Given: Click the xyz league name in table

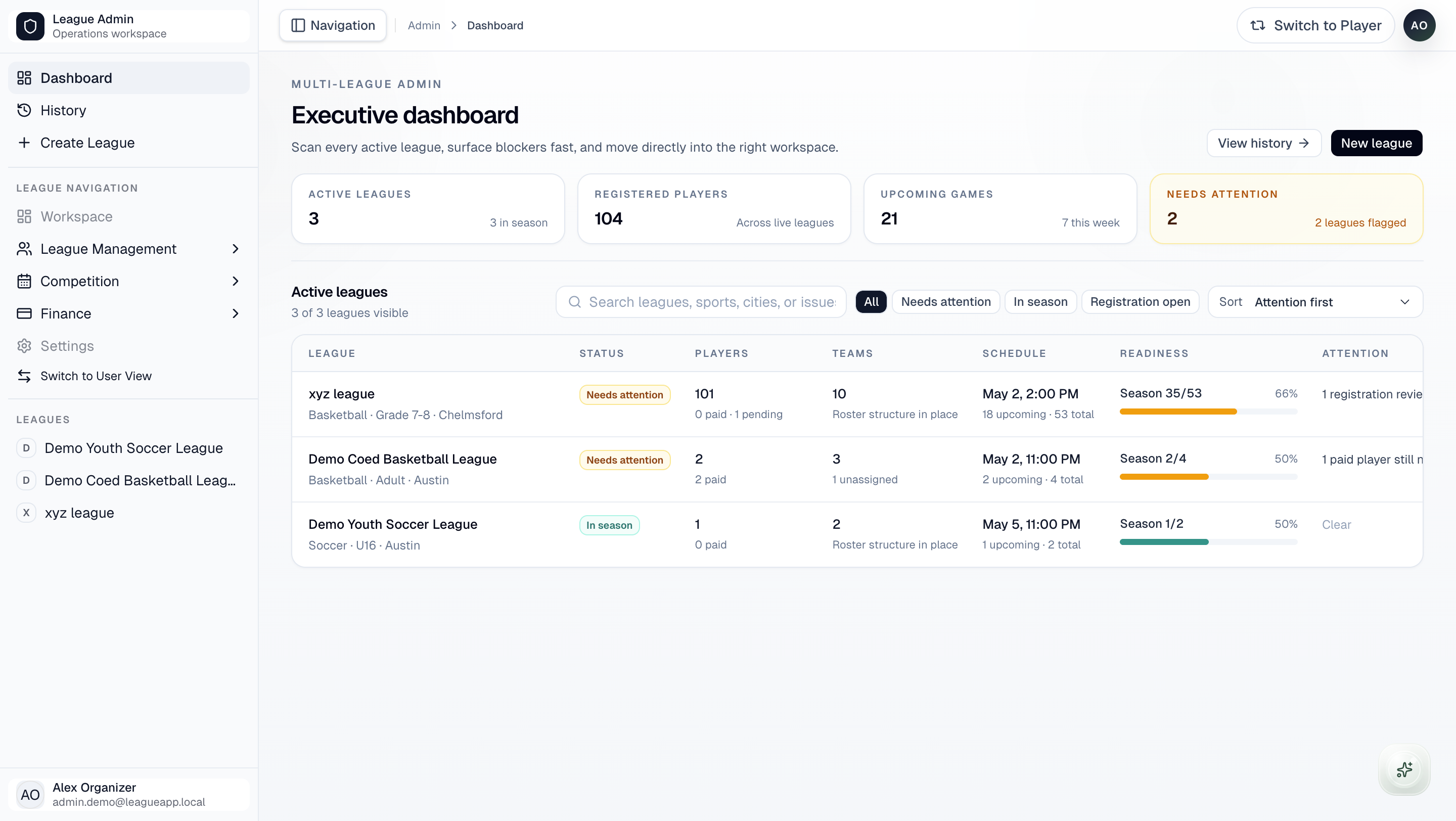Looking at the screenshot, I should click(341, 394).
